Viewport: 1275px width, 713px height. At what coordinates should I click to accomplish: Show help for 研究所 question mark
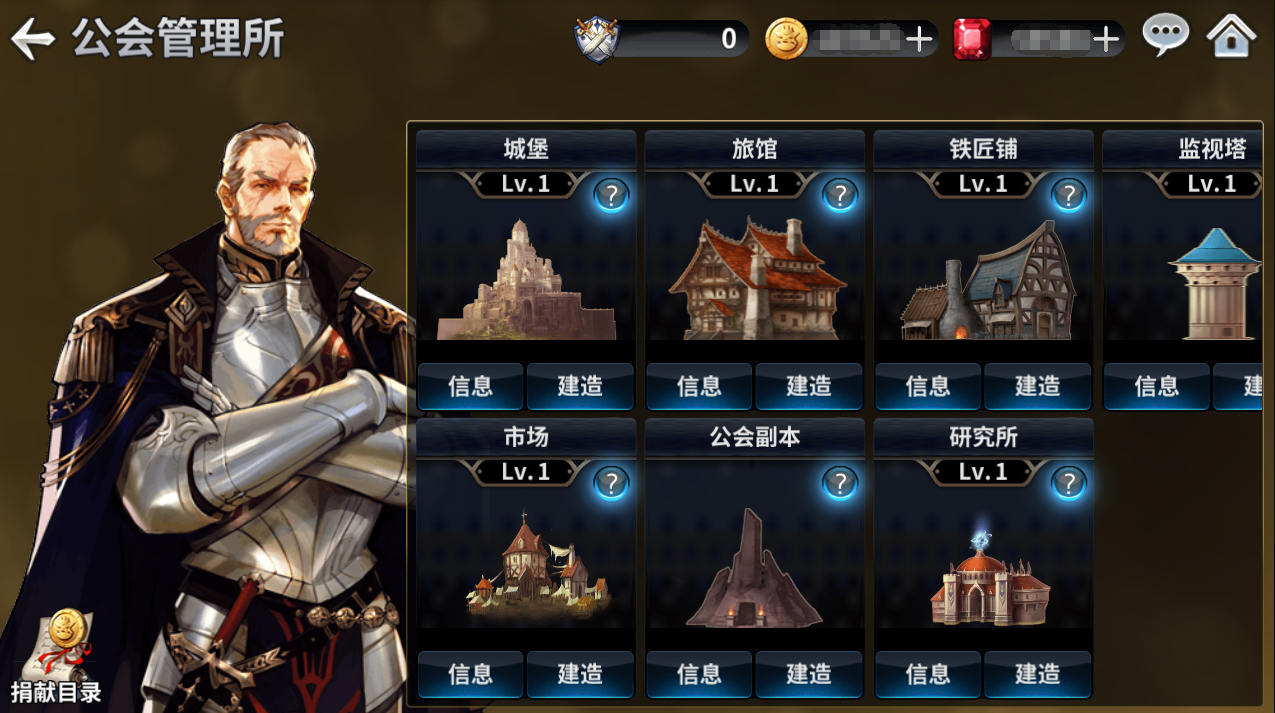[1068, 484]
